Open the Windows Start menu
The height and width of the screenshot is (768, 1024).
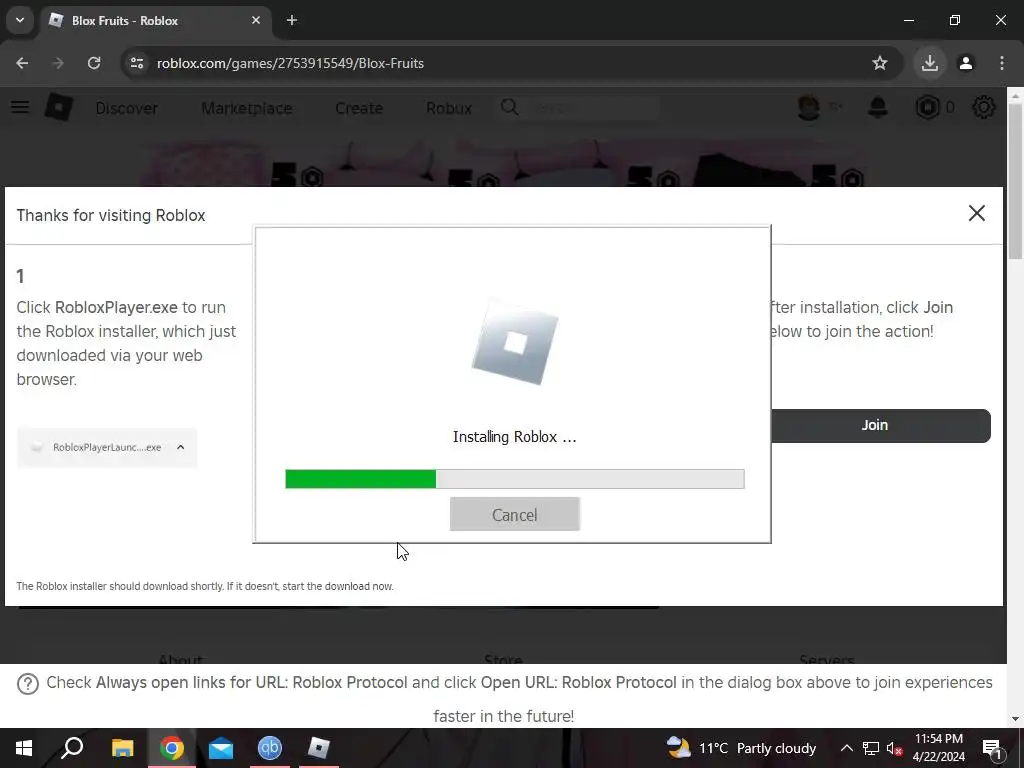coord(24,748)
